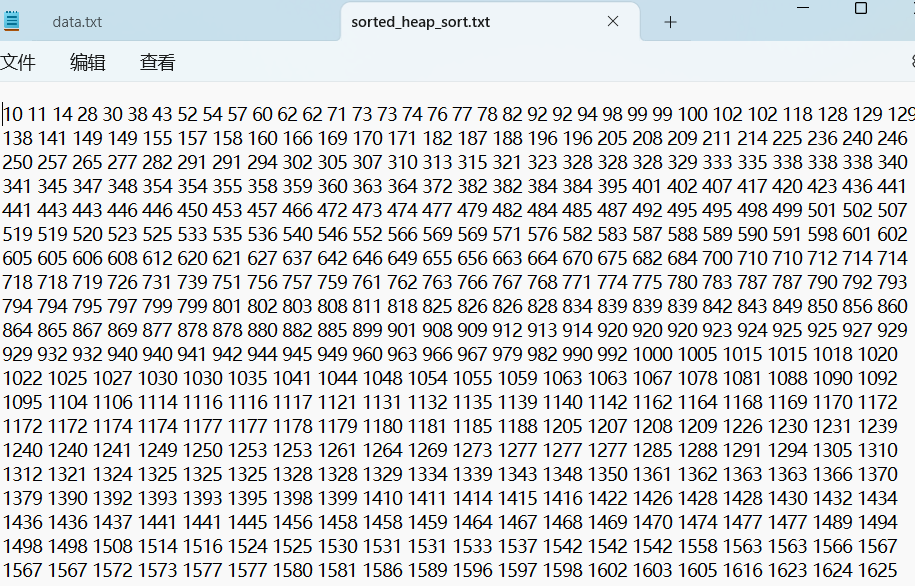Open the 文件 (File) menu

[18, 63]
